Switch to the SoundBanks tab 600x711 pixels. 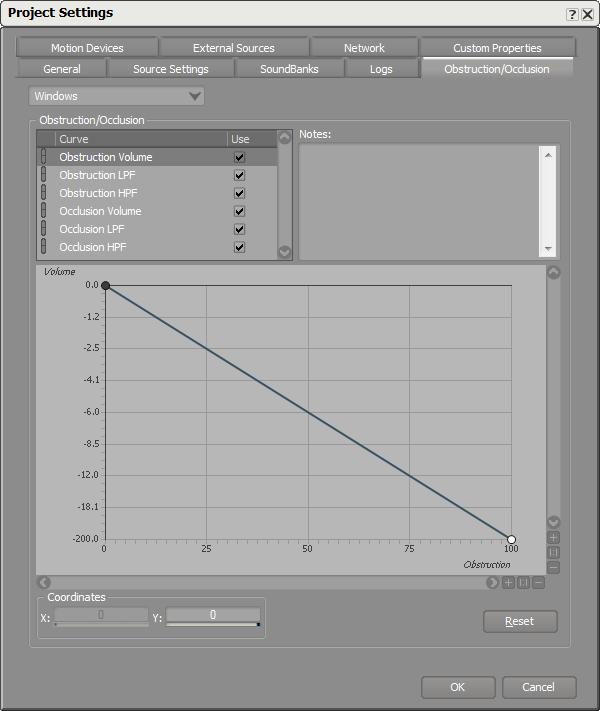point(289,69)
